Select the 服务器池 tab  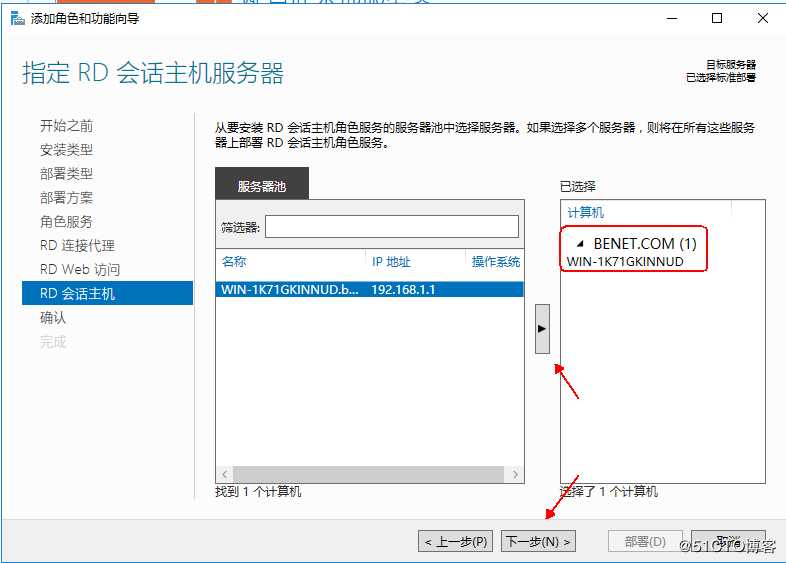coord(262,183)
